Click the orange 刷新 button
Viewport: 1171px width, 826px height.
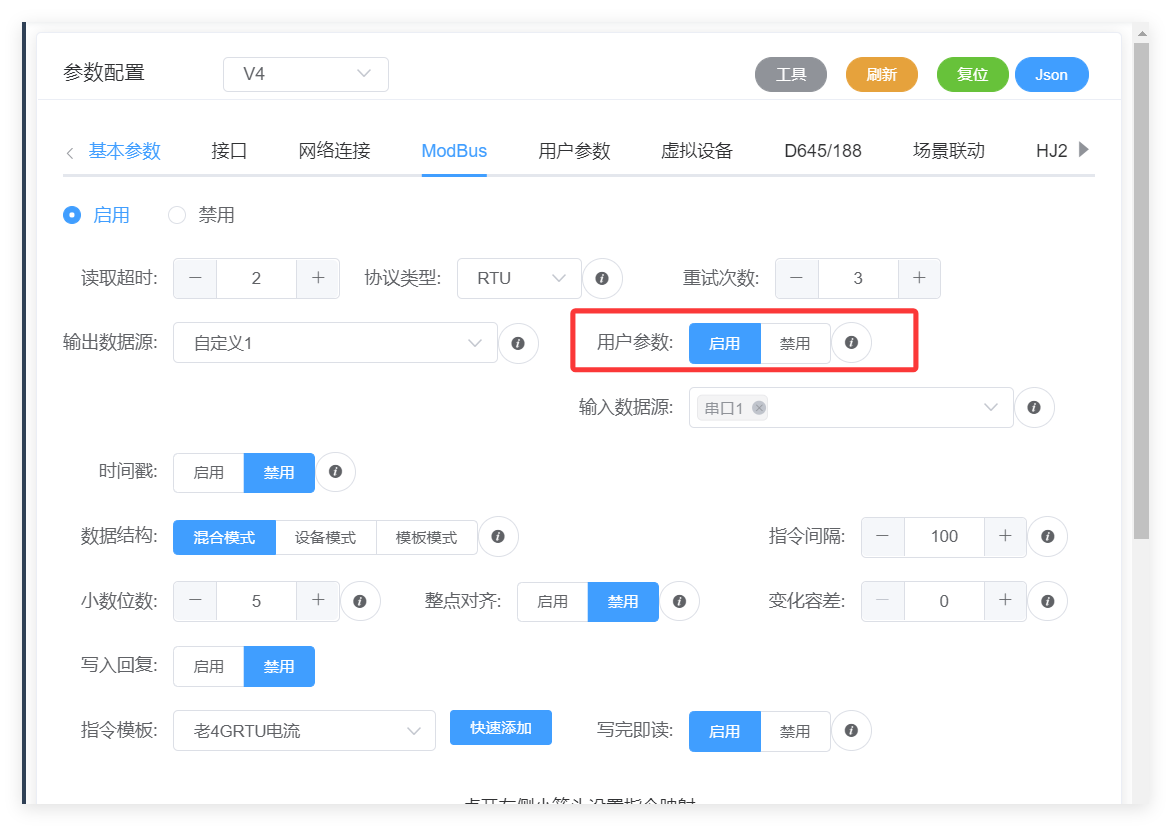[881, 75]
